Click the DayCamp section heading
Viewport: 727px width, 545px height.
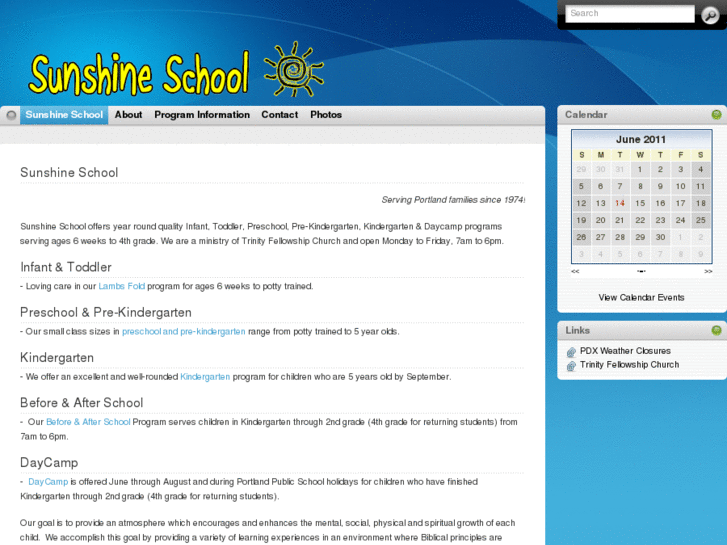click(x=49, y=462)
